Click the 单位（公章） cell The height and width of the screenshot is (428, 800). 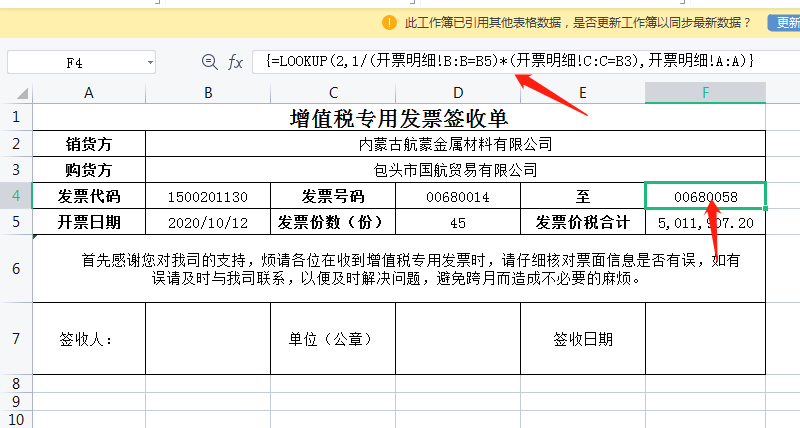pyautogui.click(x=333, y=339)
